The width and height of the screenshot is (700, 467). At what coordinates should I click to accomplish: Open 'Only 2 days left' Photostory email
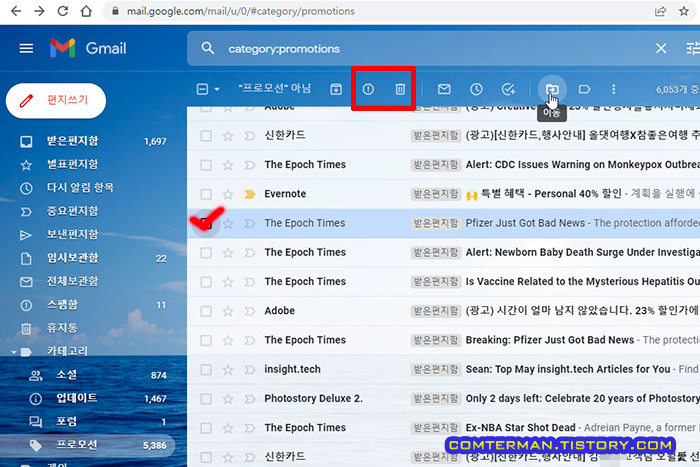[x=583, y=399]
